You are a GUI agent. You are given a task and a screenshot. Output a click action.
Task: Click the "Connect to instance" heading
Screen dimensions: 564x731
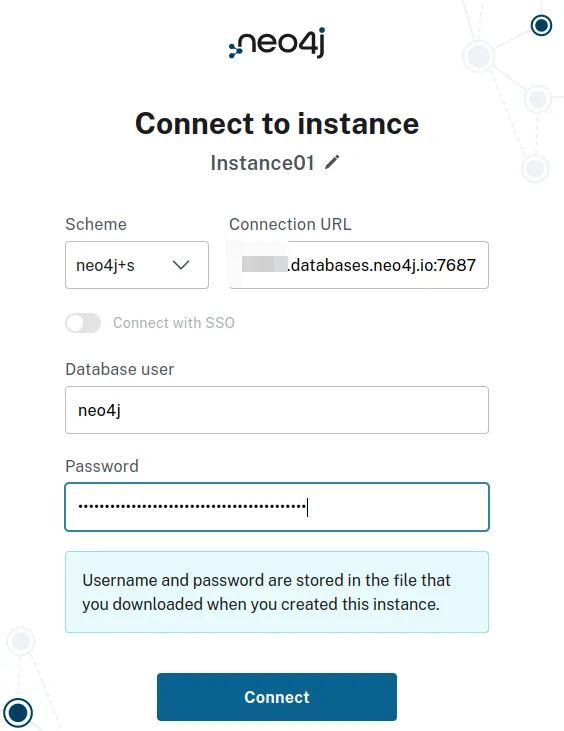pos(277,124)
